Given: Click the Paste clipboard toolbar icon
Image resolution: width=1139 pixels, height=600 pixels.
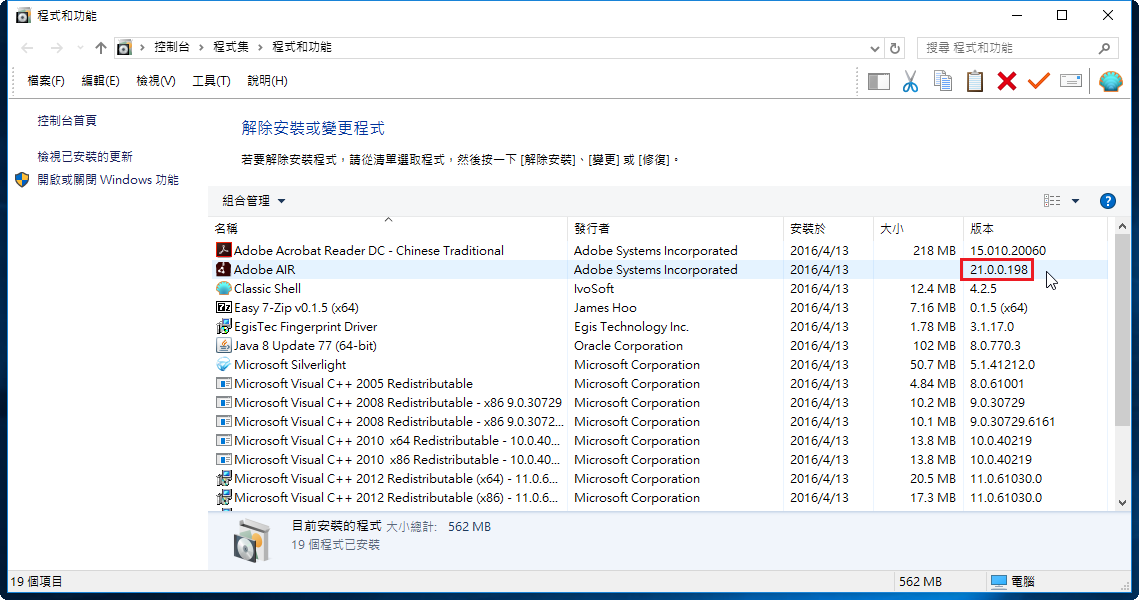Looking at the screenshot, I should 975,81.
